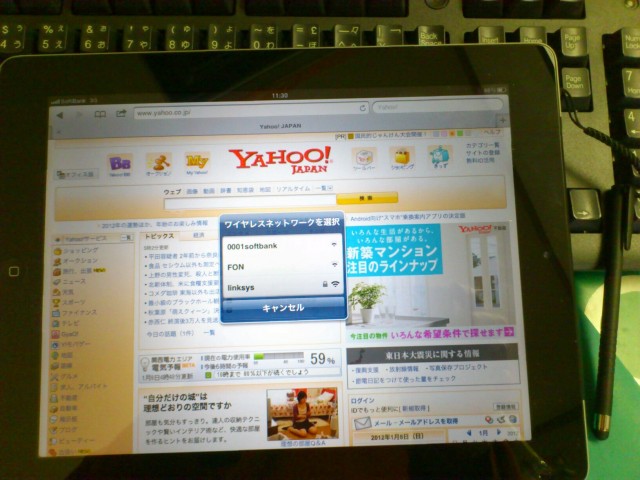Select the 0001softbank network
Viewport: 640px width, 480px height.
(282, 246)
